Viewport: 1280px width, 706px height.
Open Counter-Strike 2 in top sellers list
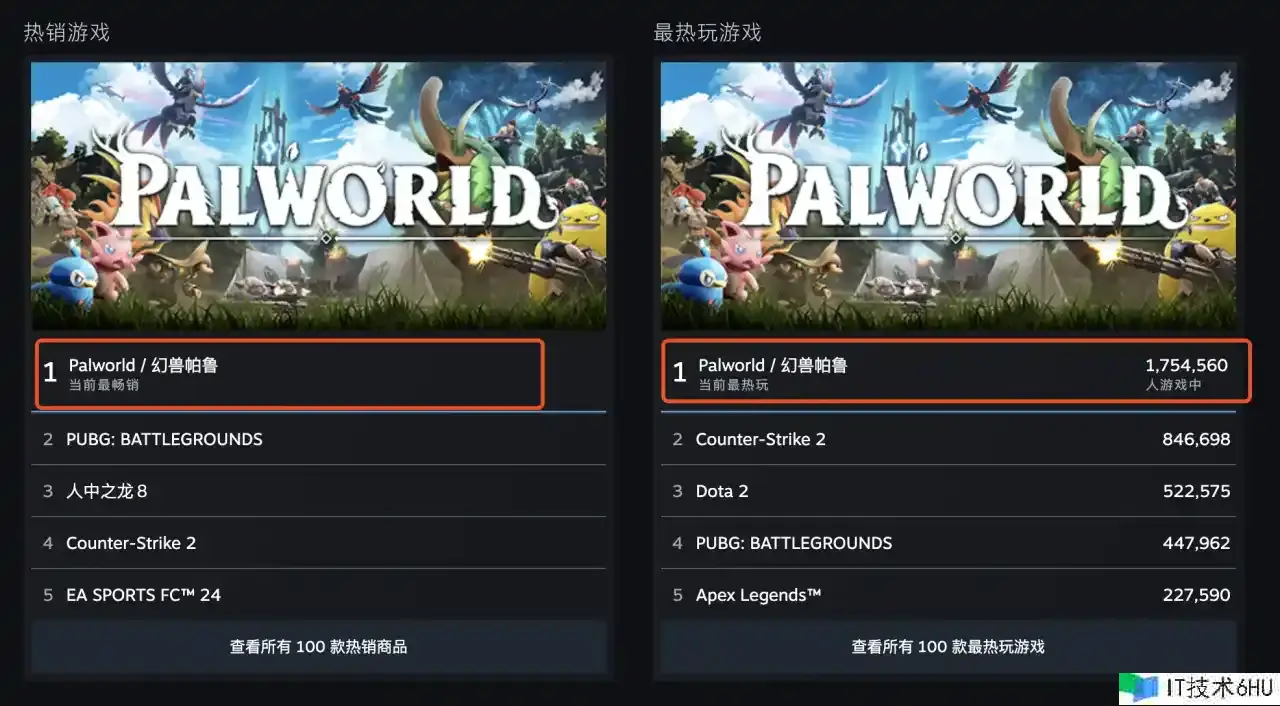coord(318,543)
